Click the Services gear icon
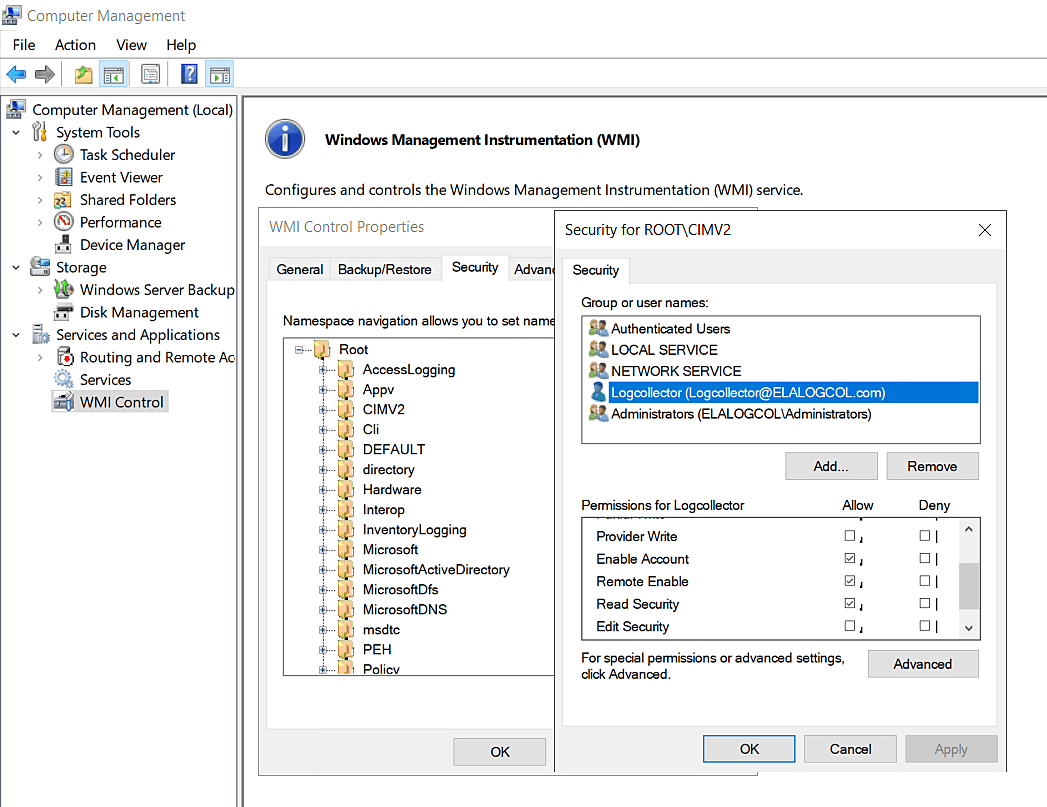1047x807 pixels. (x=63, y=380)
